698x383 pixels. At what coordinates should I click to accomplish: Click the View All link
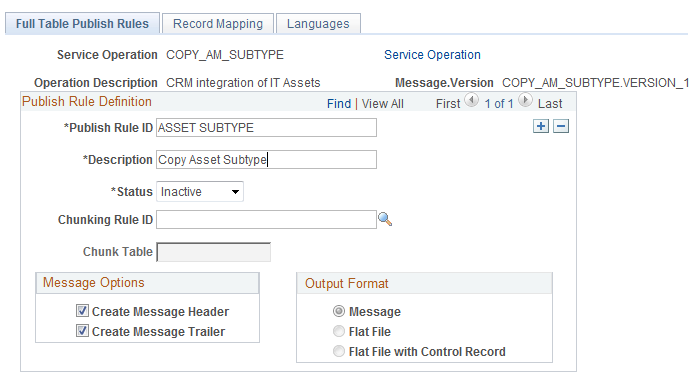(383, 104)
